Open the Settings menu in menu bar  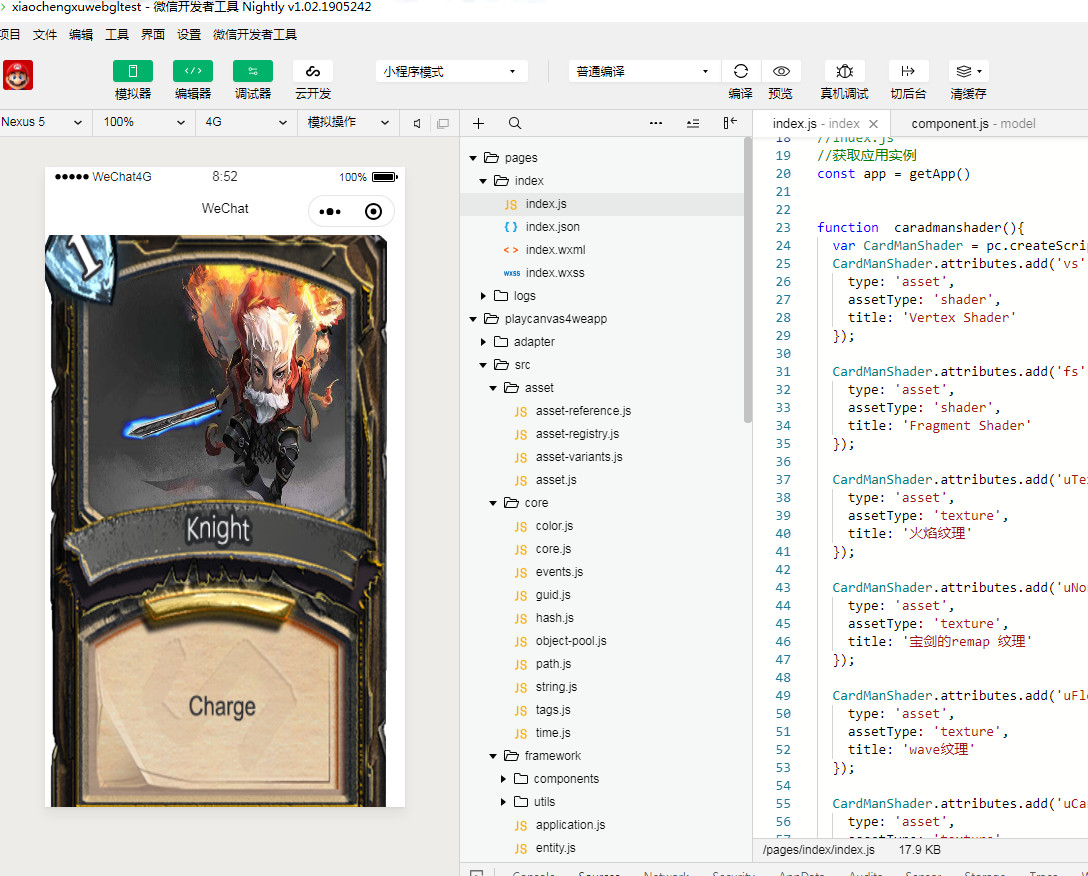[189, 34]
